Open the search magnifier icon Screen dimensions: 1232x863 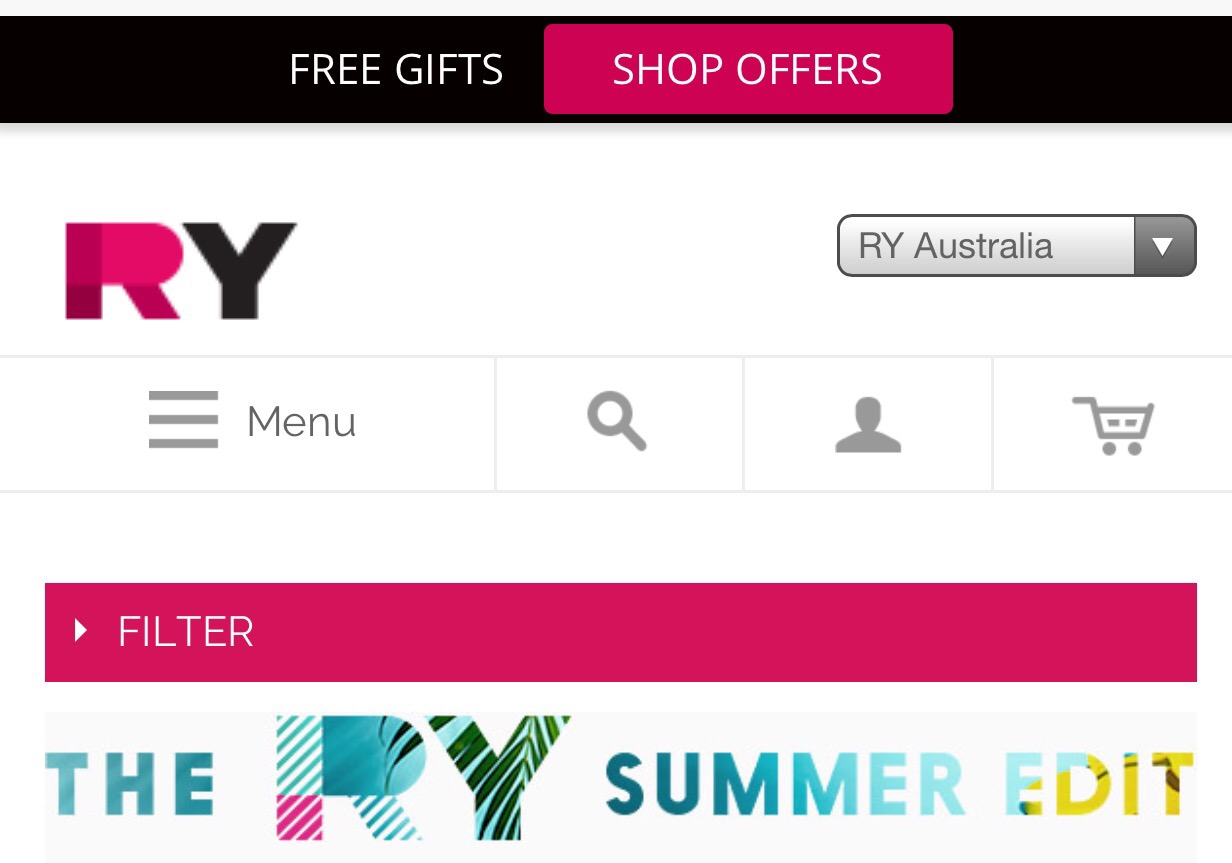[617, 422]
